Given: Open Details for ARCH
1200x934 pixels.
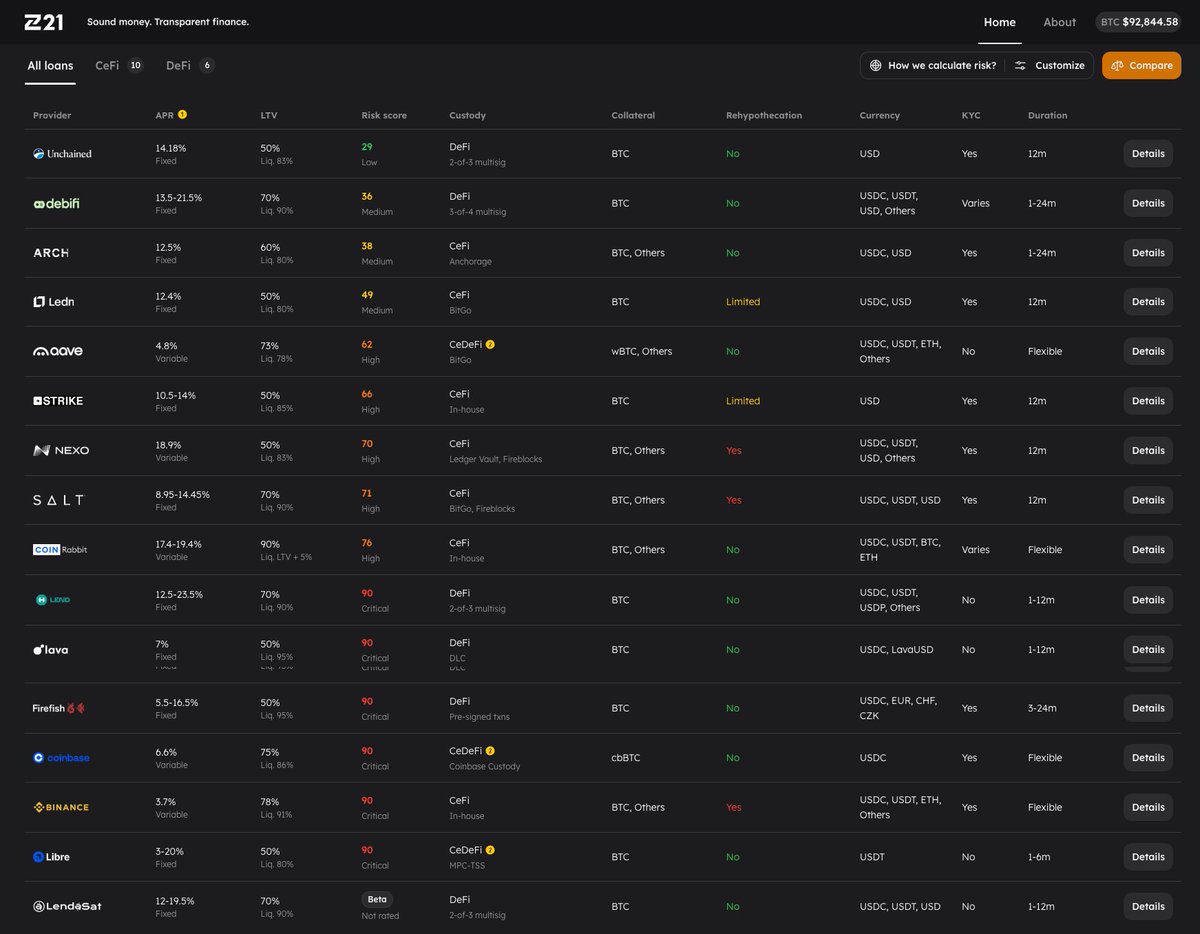Looking at the screenshot, I should (1148, 253).
